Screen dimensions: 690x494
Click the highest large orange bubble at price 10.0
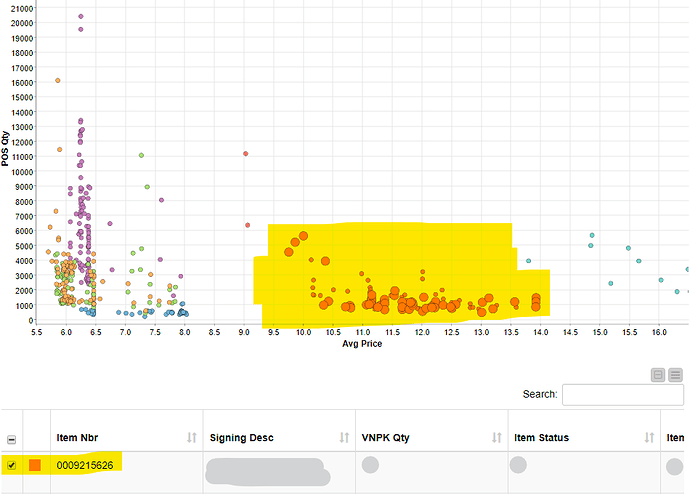pyautogui.click(x=304, y=235)
